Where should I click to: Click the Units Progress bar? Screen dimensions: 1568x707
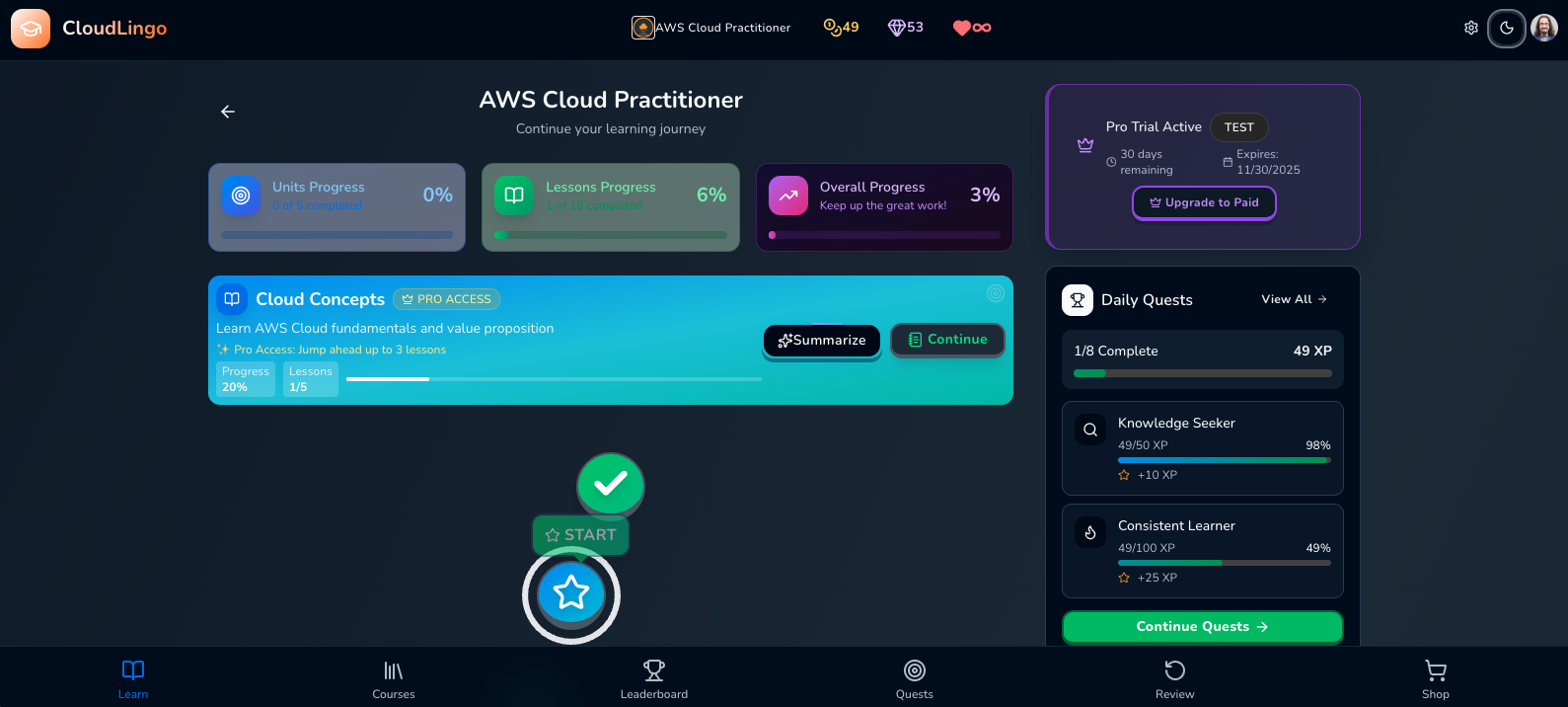pos(337,235)
